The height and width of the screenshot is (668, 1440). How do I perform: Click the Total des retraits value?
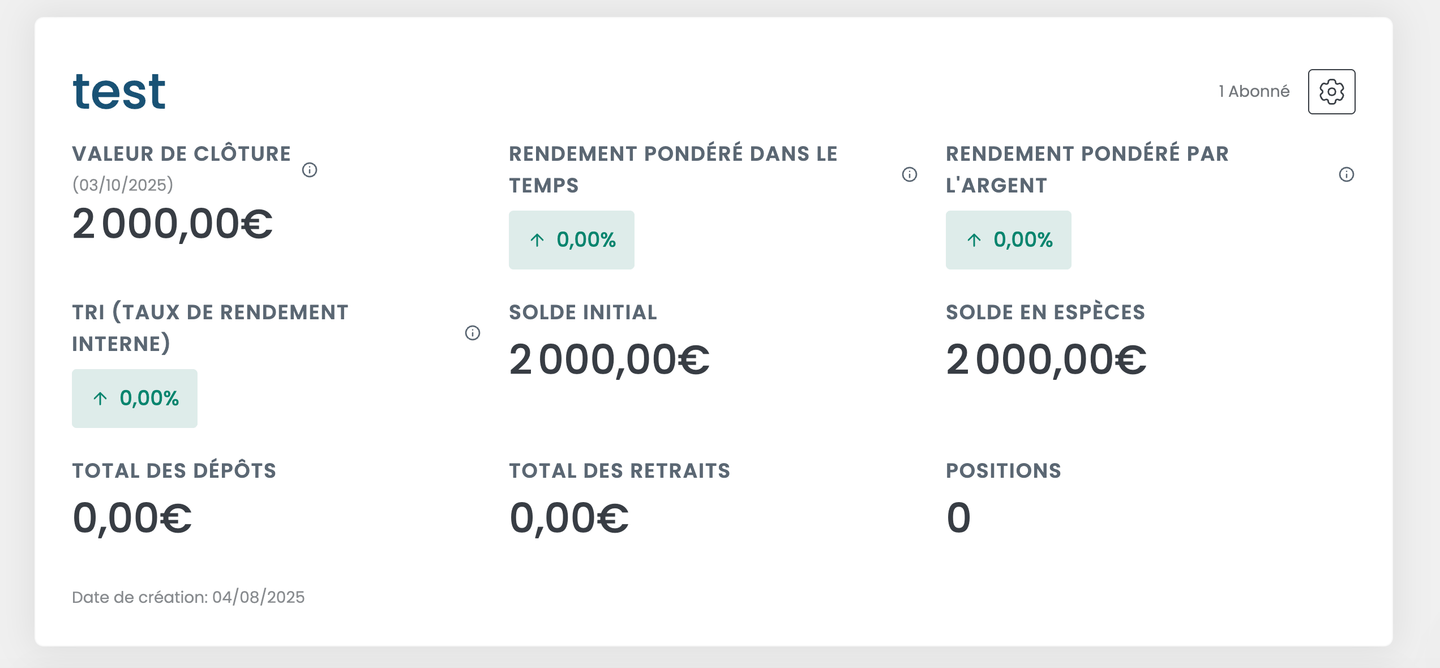(x=569, y=518)
